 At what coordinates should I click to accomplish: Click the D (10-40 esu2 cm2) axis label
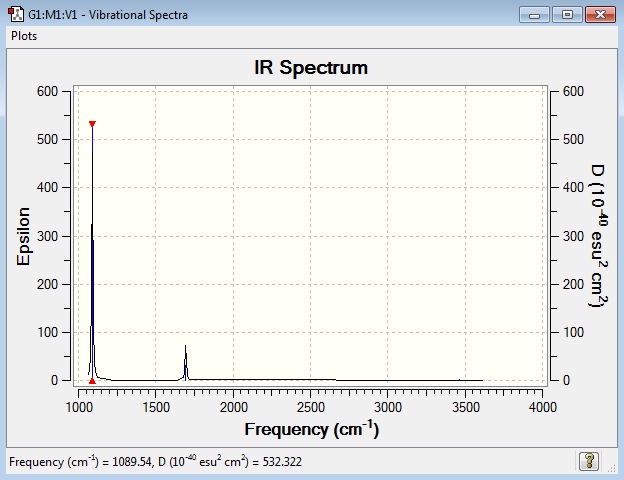[599, 236]
